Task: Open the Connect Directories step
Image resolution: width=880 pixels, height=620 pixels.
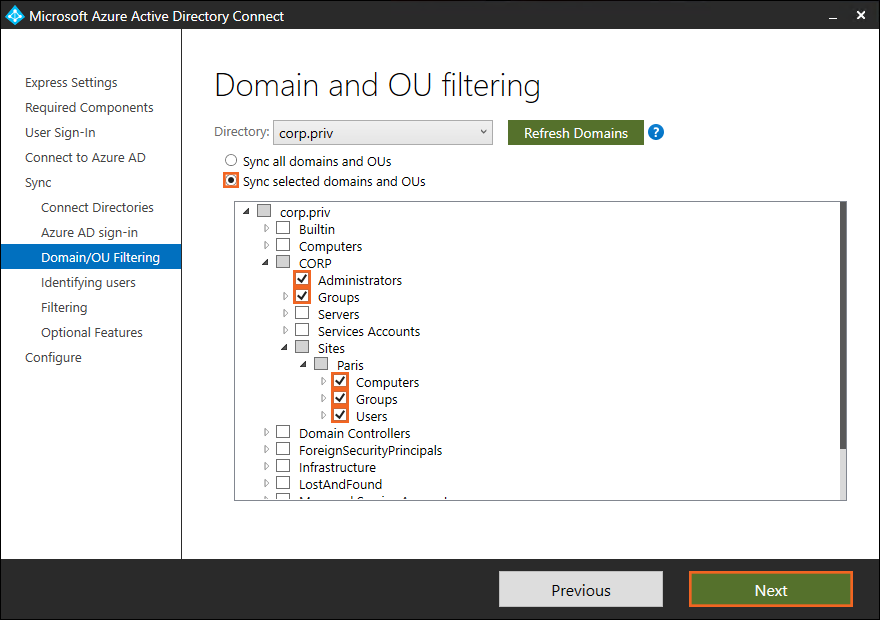Action: point(97,207)
